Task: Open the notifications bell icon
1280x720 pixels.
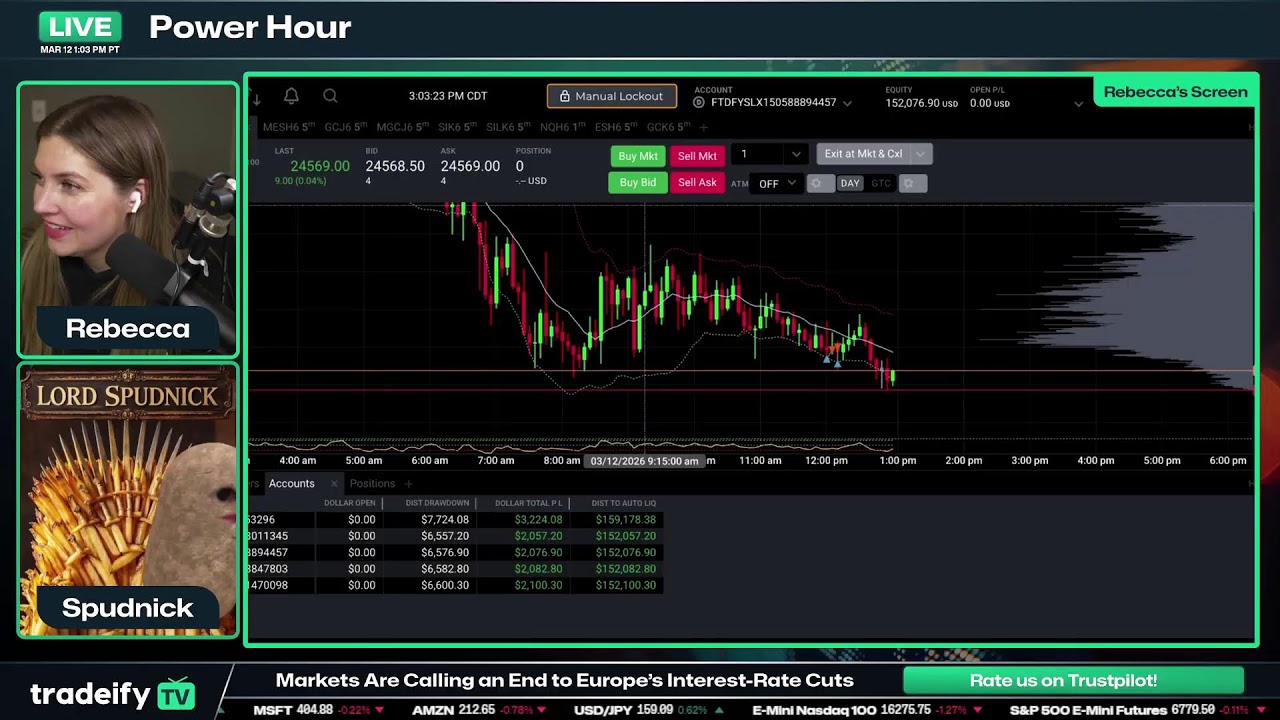Action: pyautogui.click(x=291, y=96)
